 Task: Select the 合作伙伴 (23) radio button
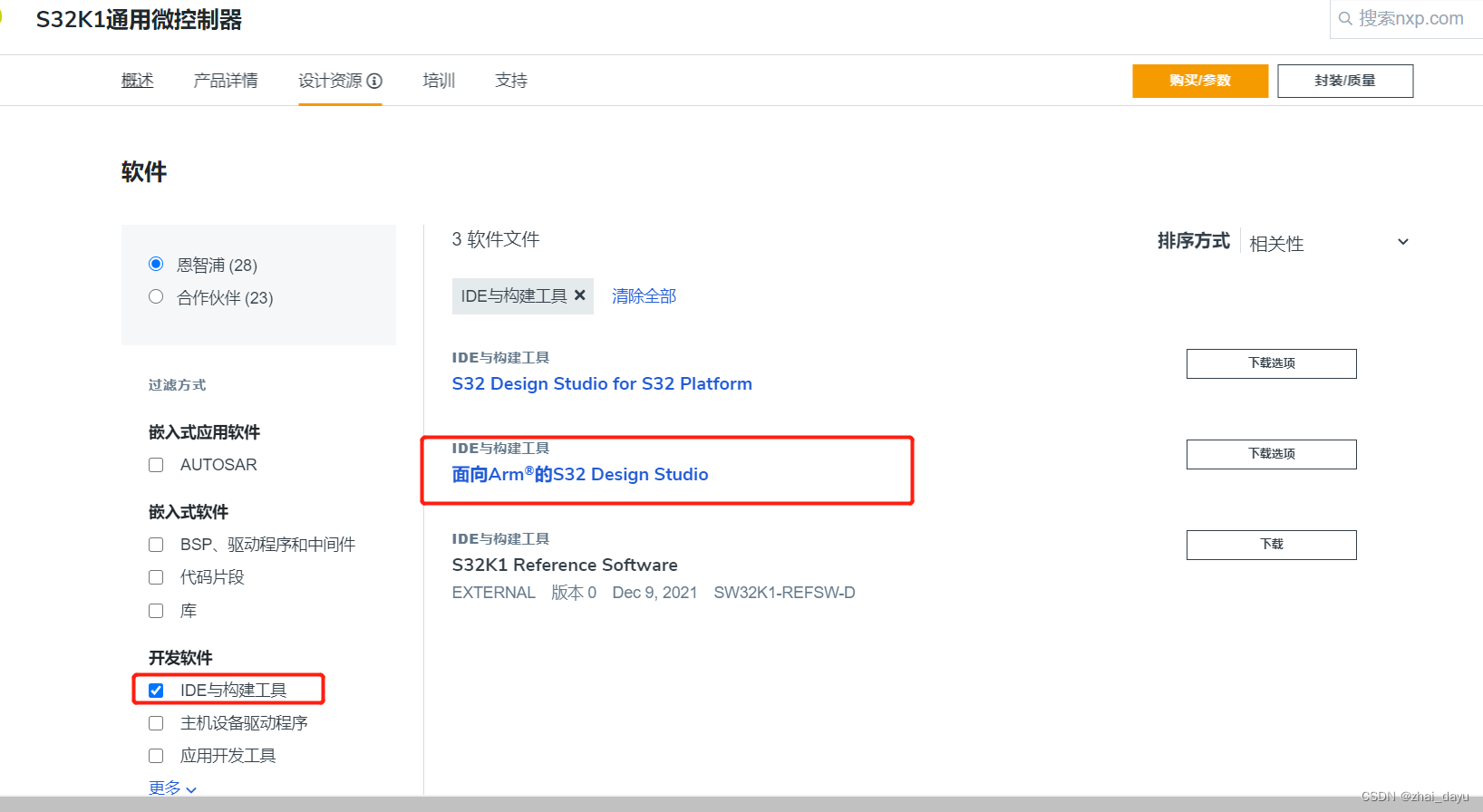point(156,296)
